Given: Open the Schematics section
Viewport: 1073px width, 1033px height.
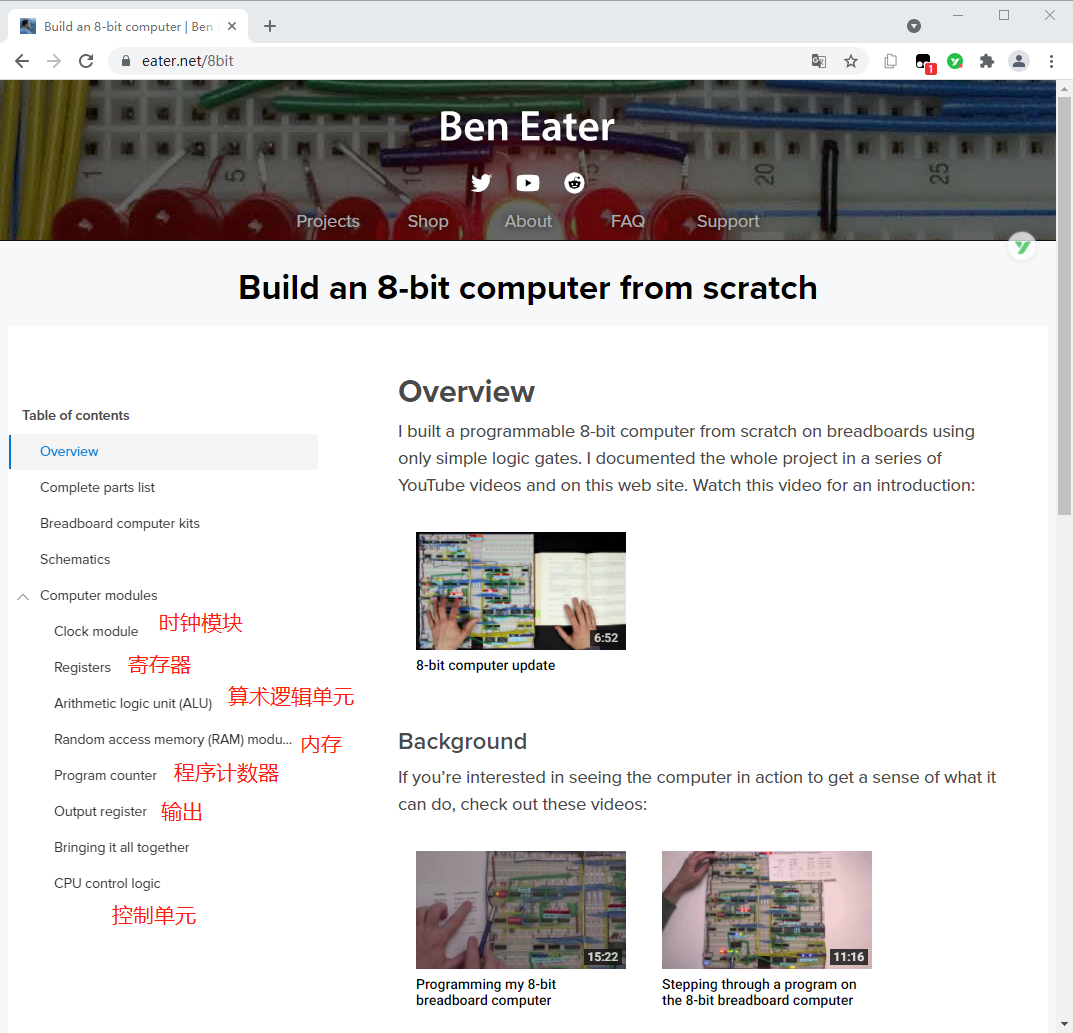Looking at the screenshot, I should (75, 560).
